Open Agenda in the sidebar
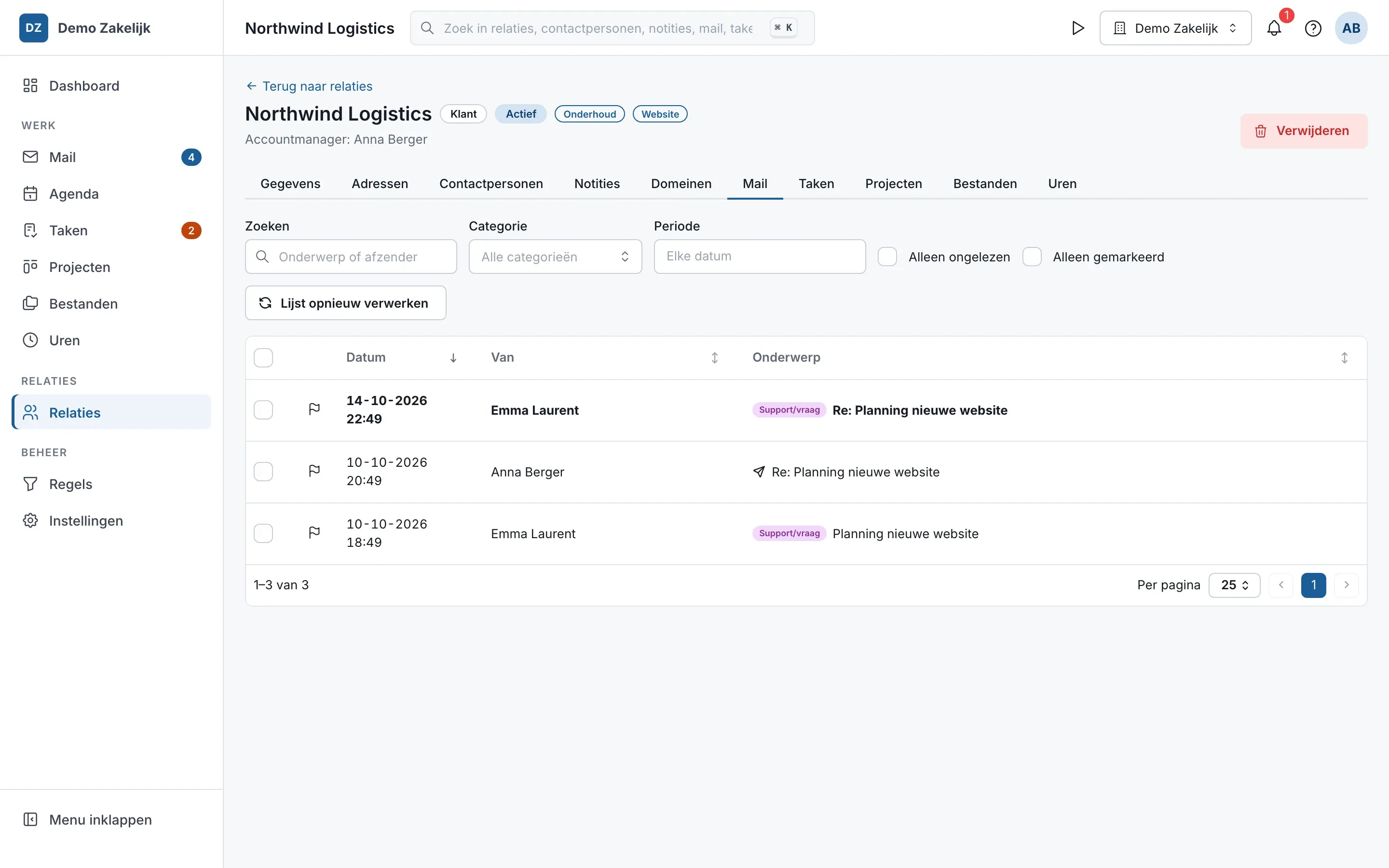This screenshot has height=868, width=1389. pyautogui.click(x=111, y=193)
